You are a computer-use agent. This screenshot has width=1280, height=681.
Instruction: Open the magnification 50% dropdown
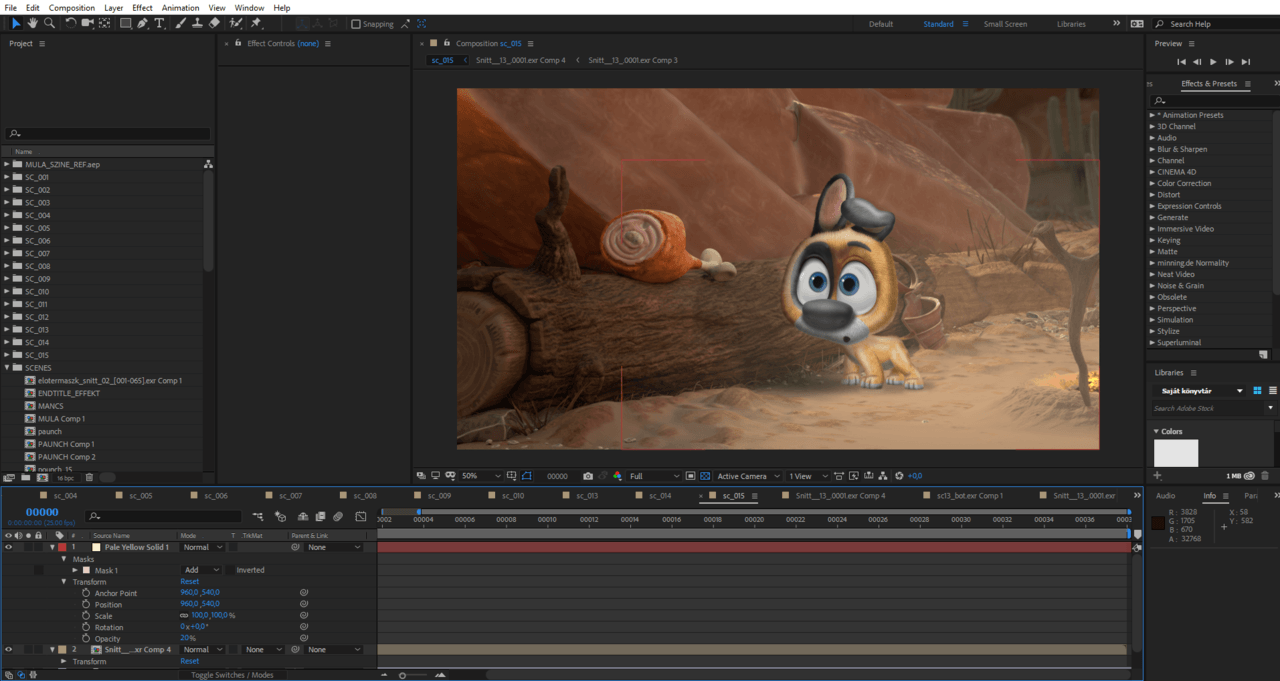click(480, 476)
